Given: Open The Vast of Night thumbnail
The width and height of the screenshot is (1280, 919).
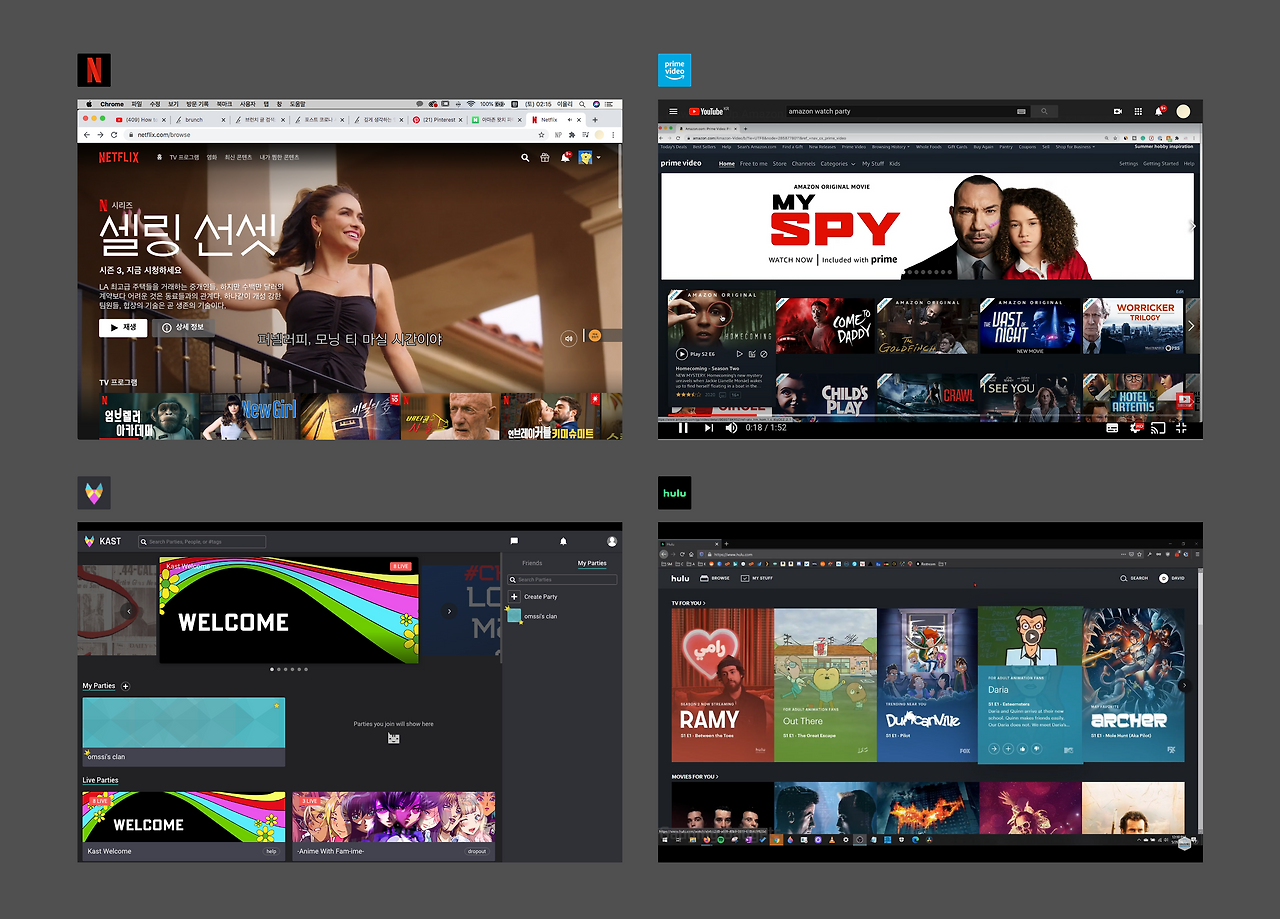Looking at the screenshot, I should tap(1029, 325).
